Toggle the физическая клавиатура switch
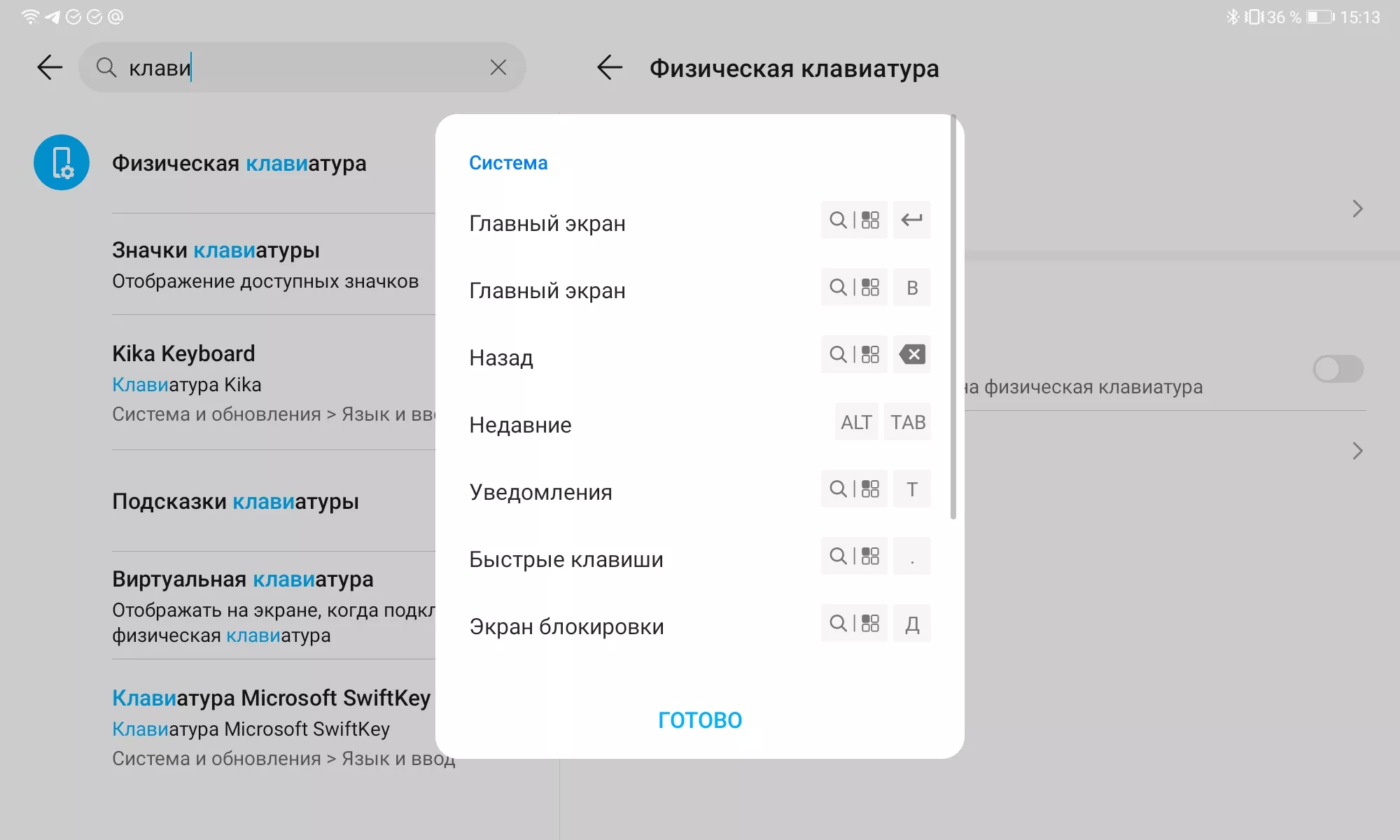Screen dimensions: 1400x840 1338,369
